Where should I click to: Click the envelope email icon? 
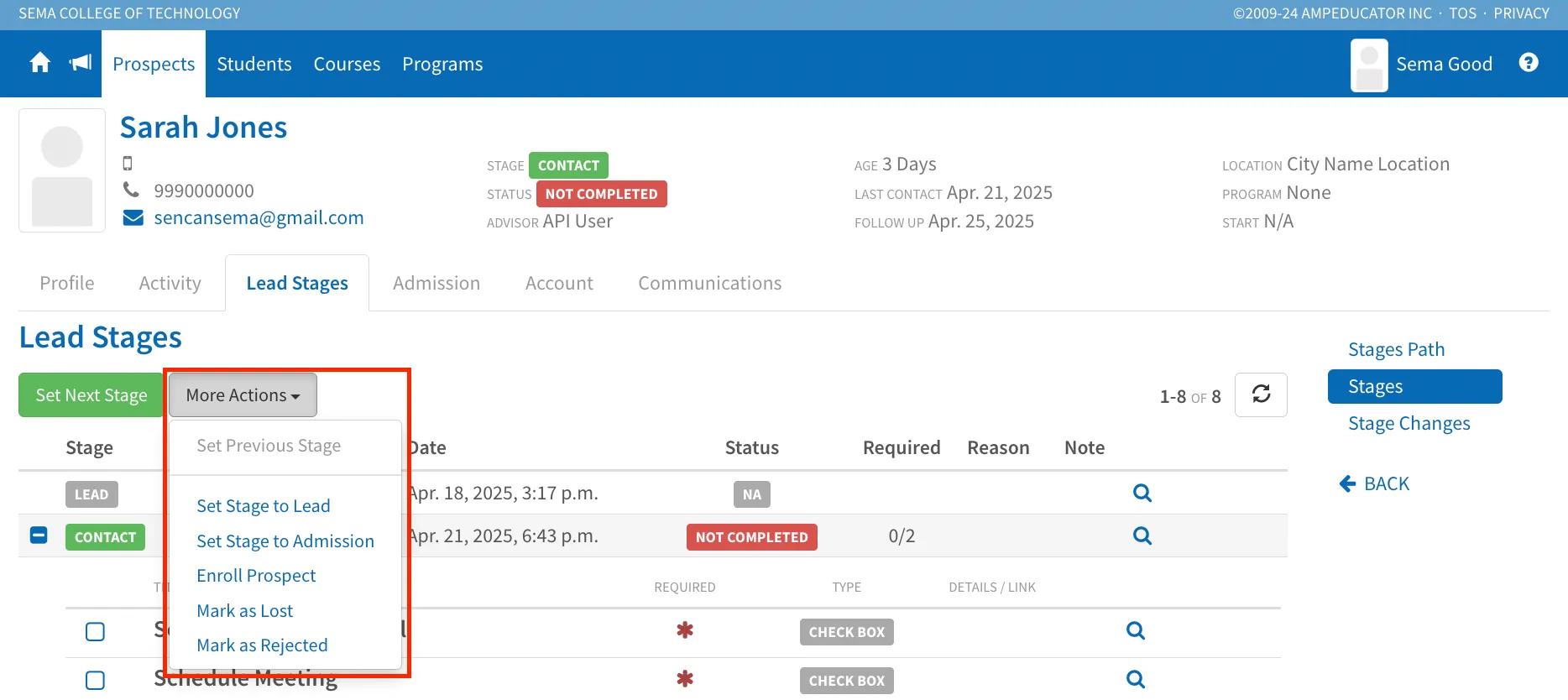[x=133, y=218]
